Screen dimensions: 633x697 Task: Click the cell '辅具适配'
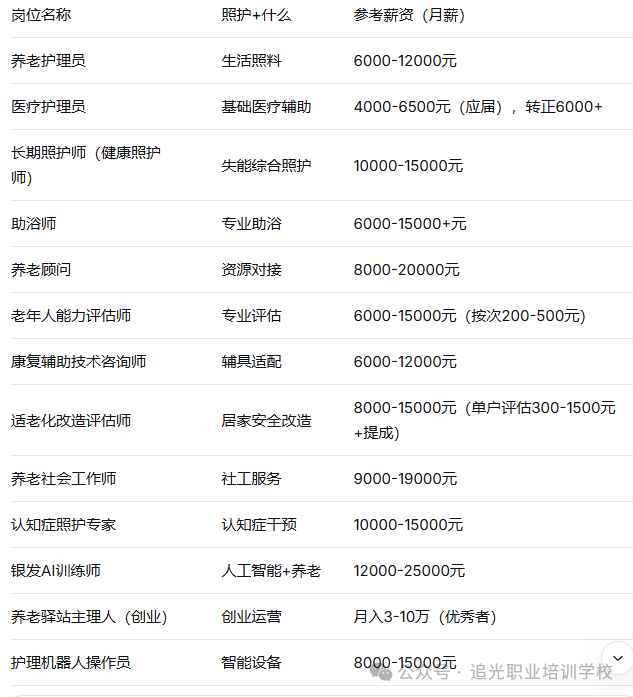[251, 362]
